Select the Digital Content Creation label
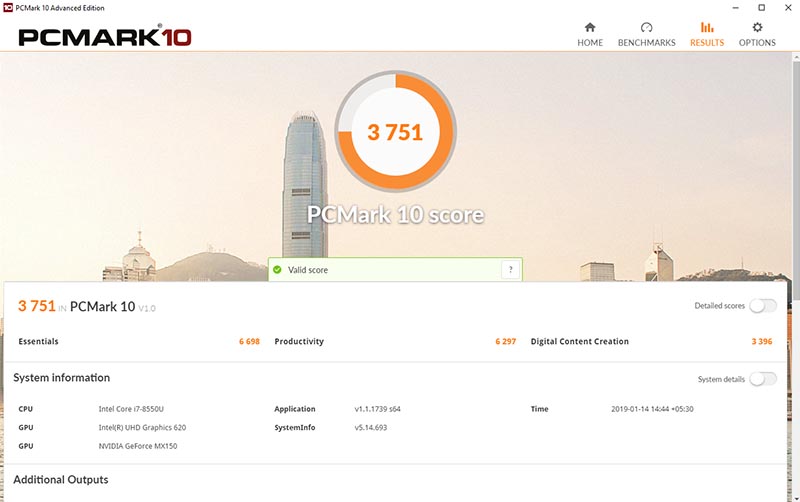The height and width of the screenshot is (502, 800). pos(580,341)
